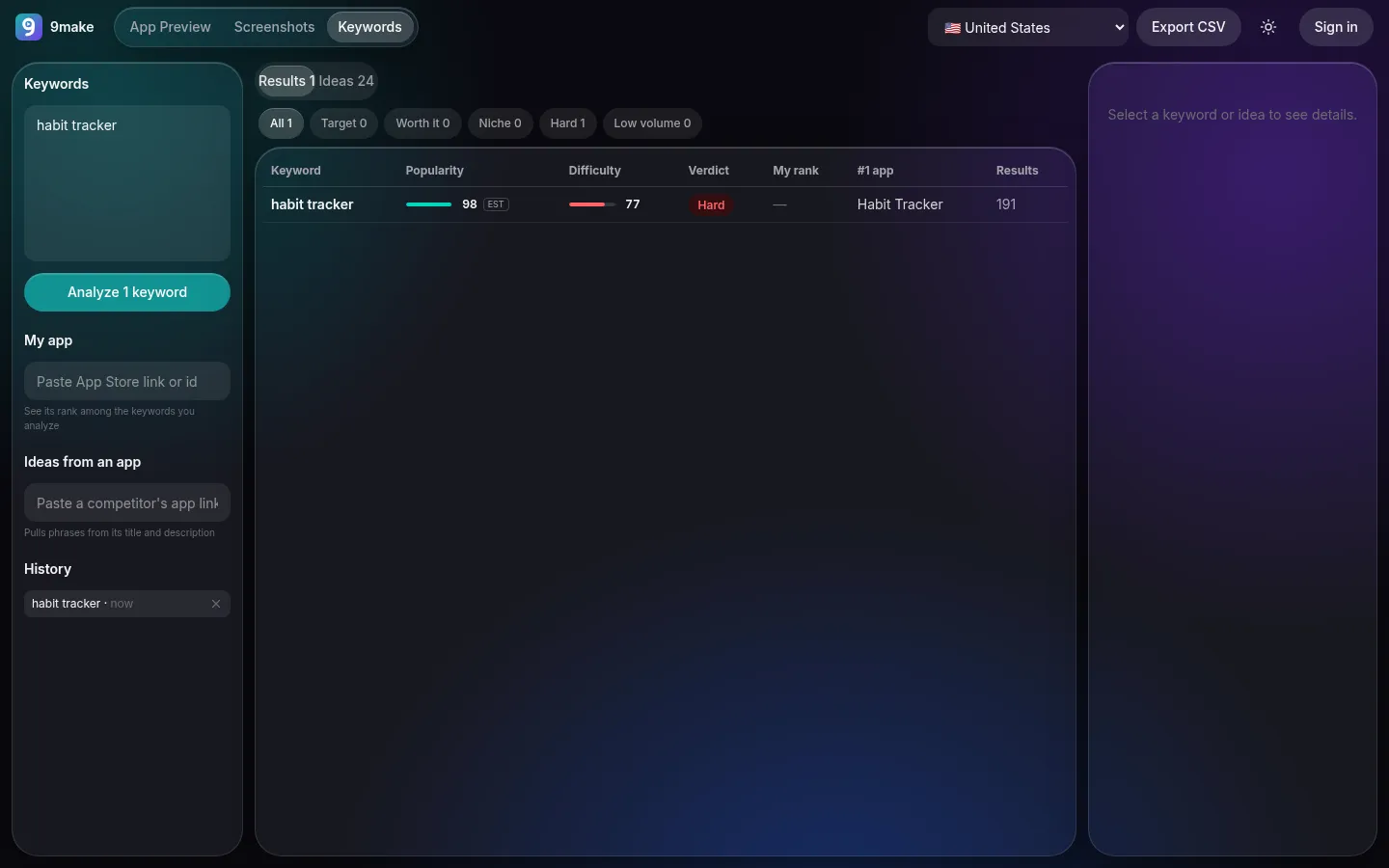Click the 9make logo icon

click(x=29, y=27)
